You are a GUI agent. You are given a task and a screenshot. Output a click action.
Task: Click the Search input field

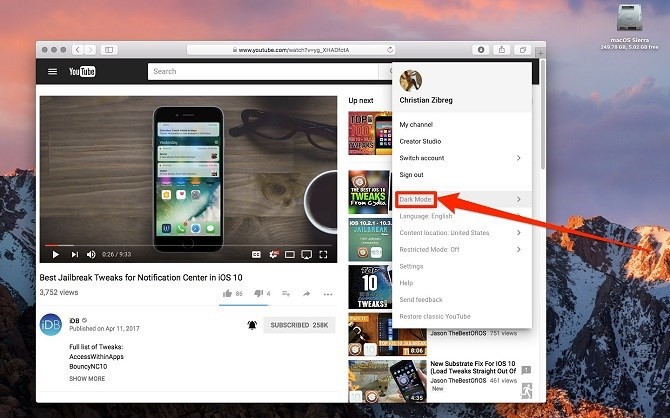pos(263,71)
